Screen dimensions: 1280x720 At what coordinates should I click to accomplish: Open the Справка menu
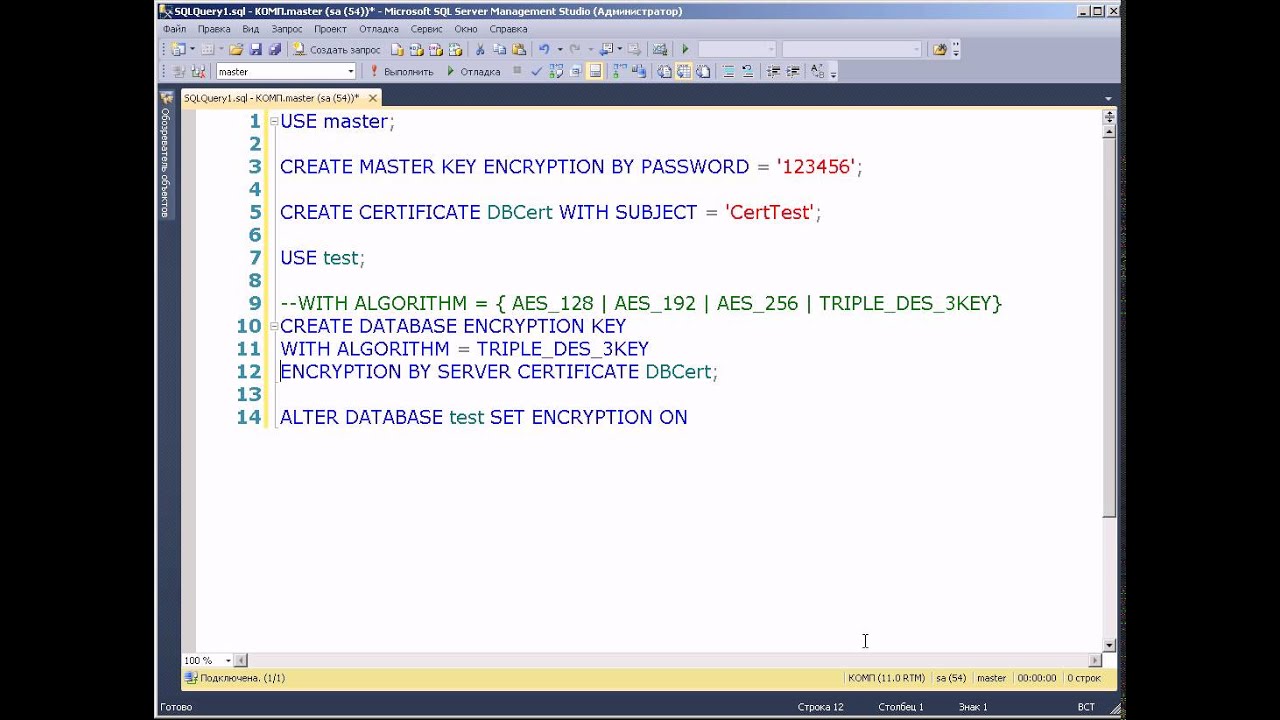click(509, 29)
